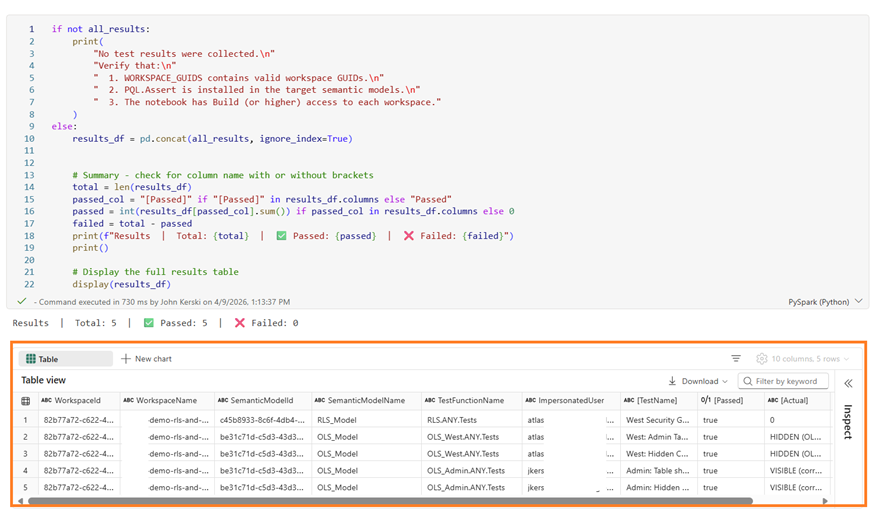The image size is (875, 511).
Task: Click the horizontal table scrollbar
Action: click(391, 501)
